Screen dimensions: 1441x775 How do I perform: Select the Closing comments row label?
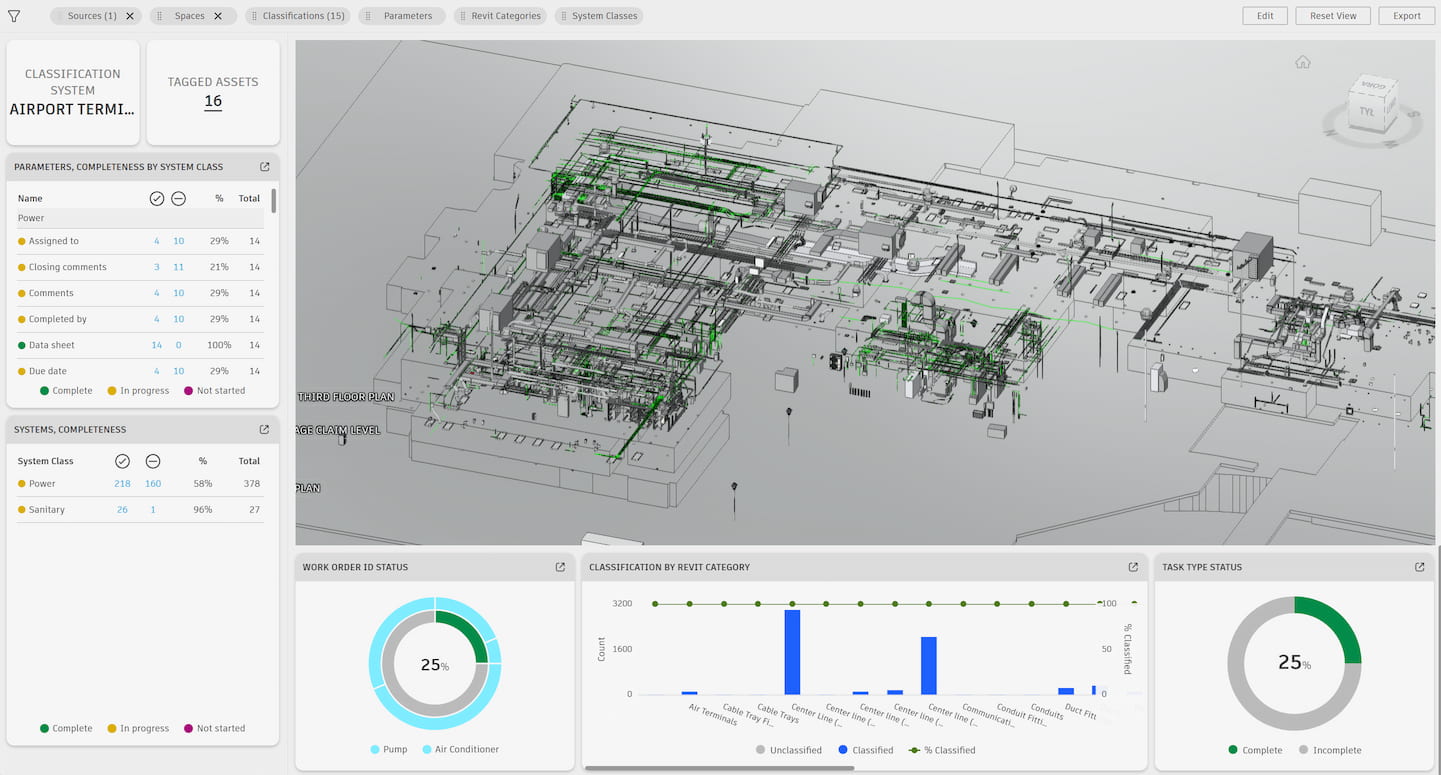coord(68,267)
